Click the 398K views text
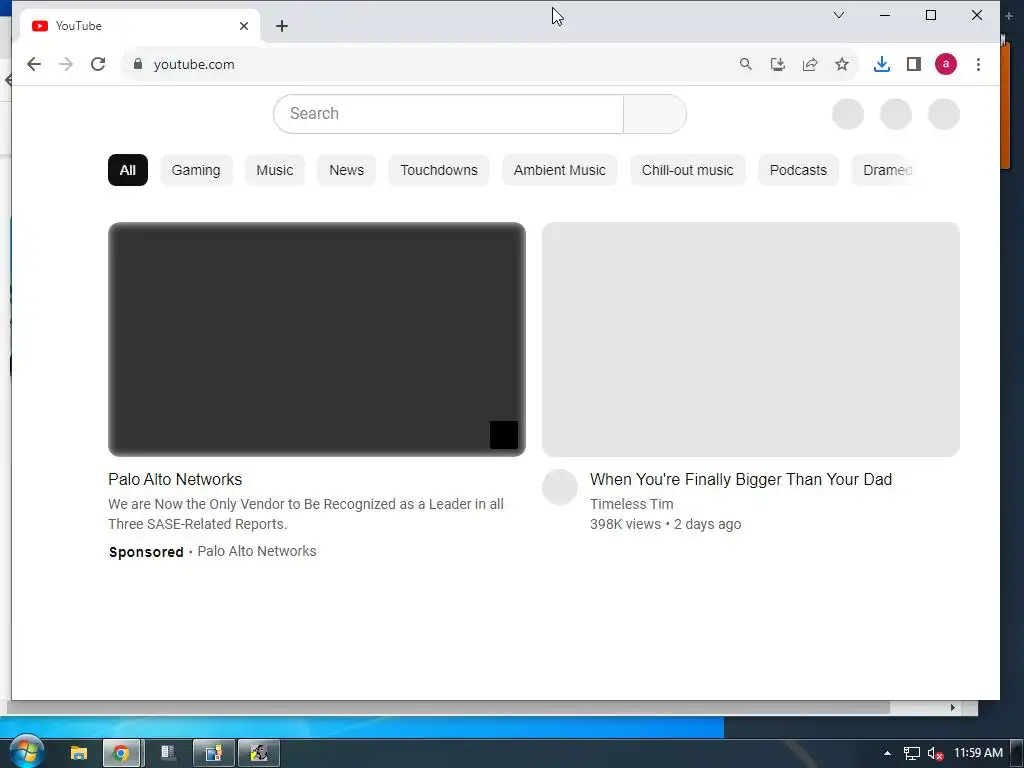Image resolution: width=1024 pixels, height=768 pixels. (626, 524)
